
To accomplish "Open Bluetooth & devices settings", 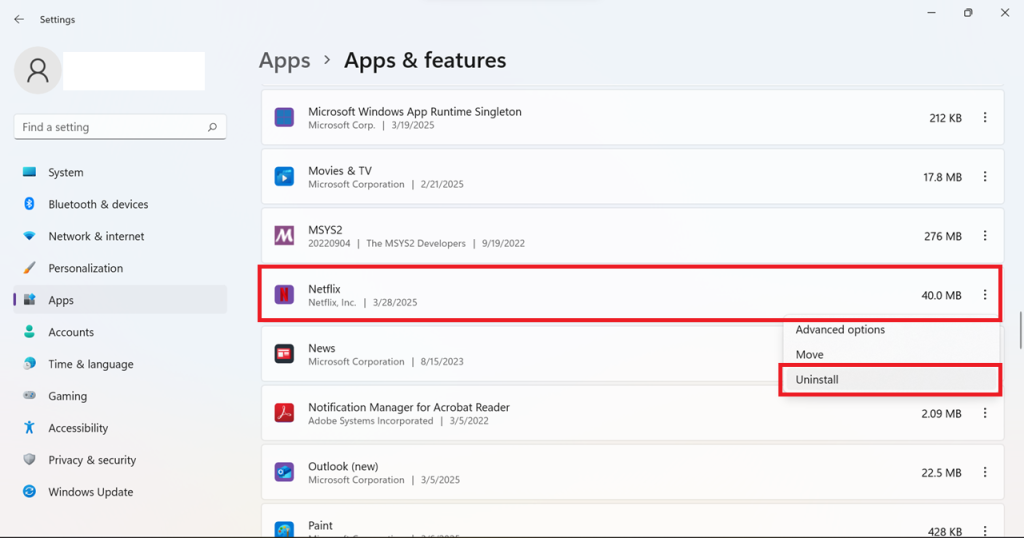I will click(x=120, y=204).
